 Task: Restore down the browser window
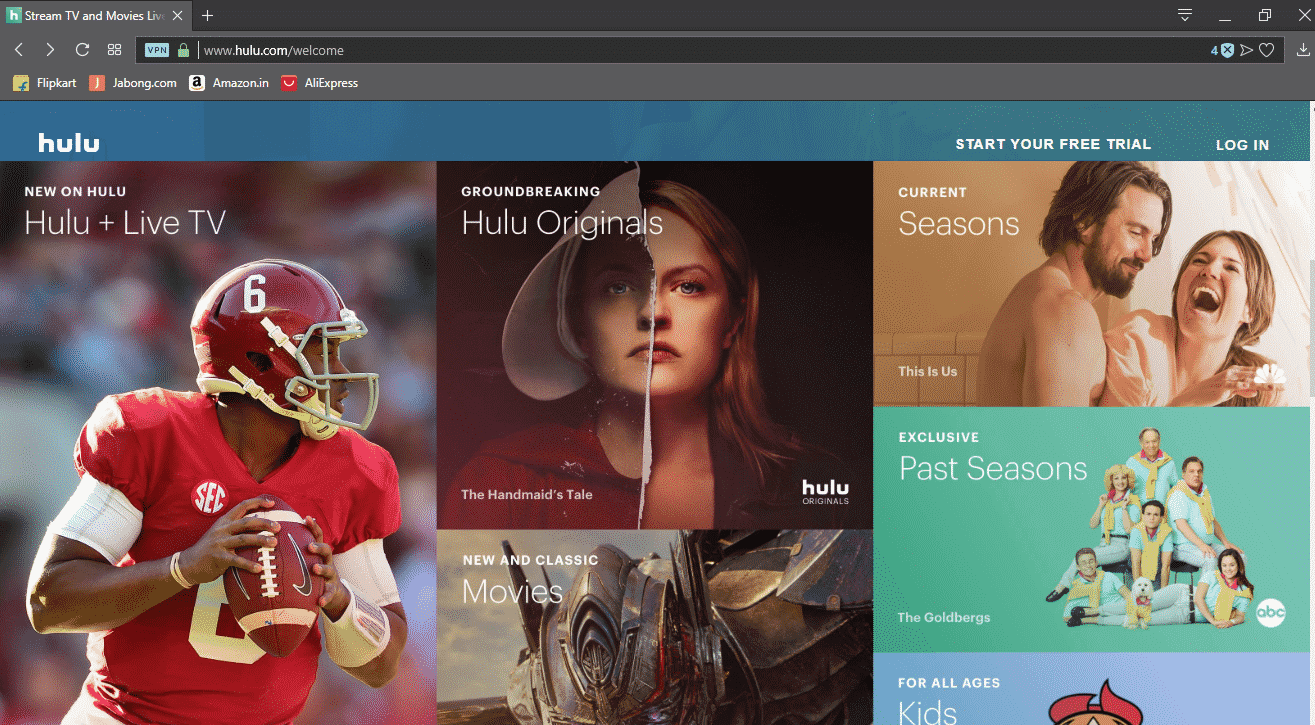pyautogui.click(x=1265, y=16)
